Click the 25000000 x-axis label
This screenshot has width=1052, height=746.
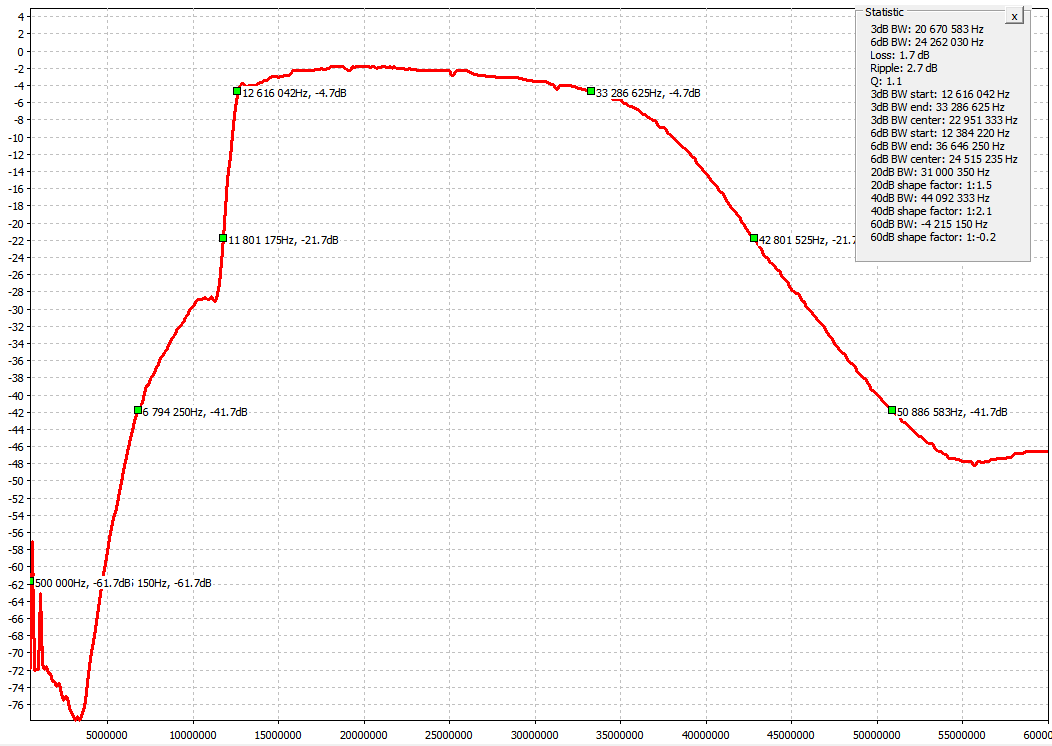click(449, 733)
